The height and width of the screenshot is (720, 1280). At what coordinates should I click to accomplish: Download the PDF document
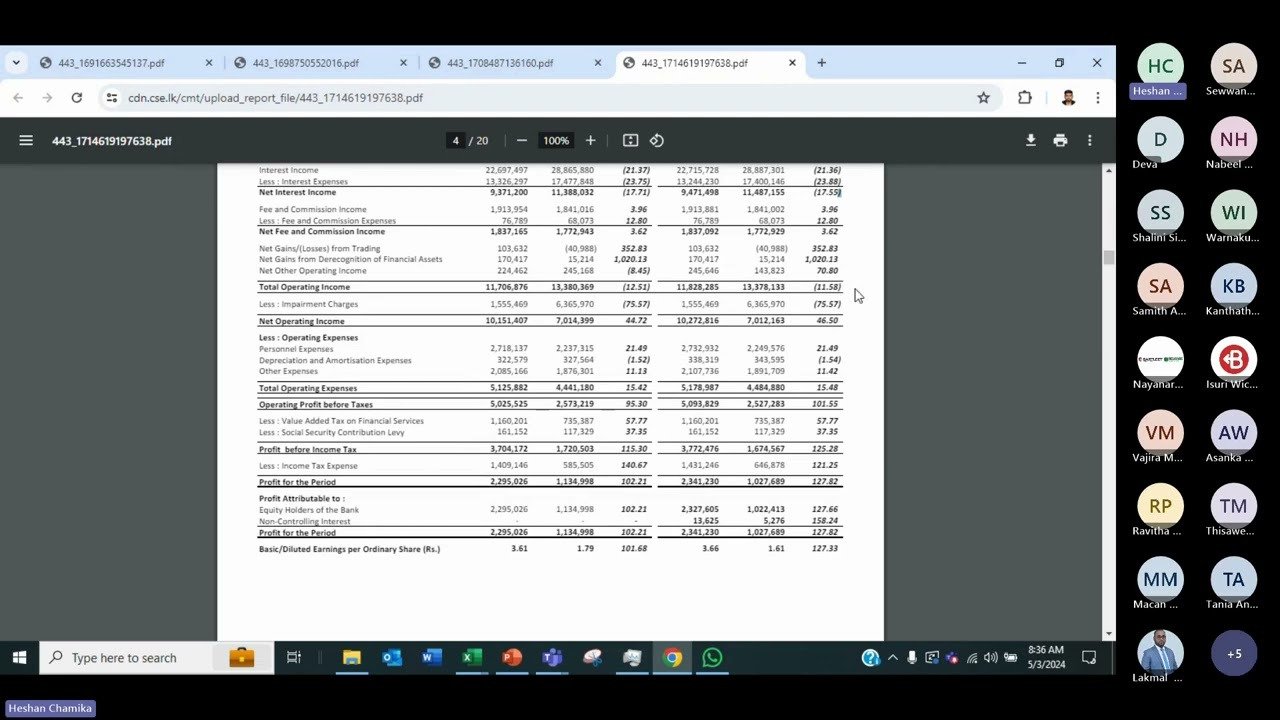click(x=1031, y=140)
